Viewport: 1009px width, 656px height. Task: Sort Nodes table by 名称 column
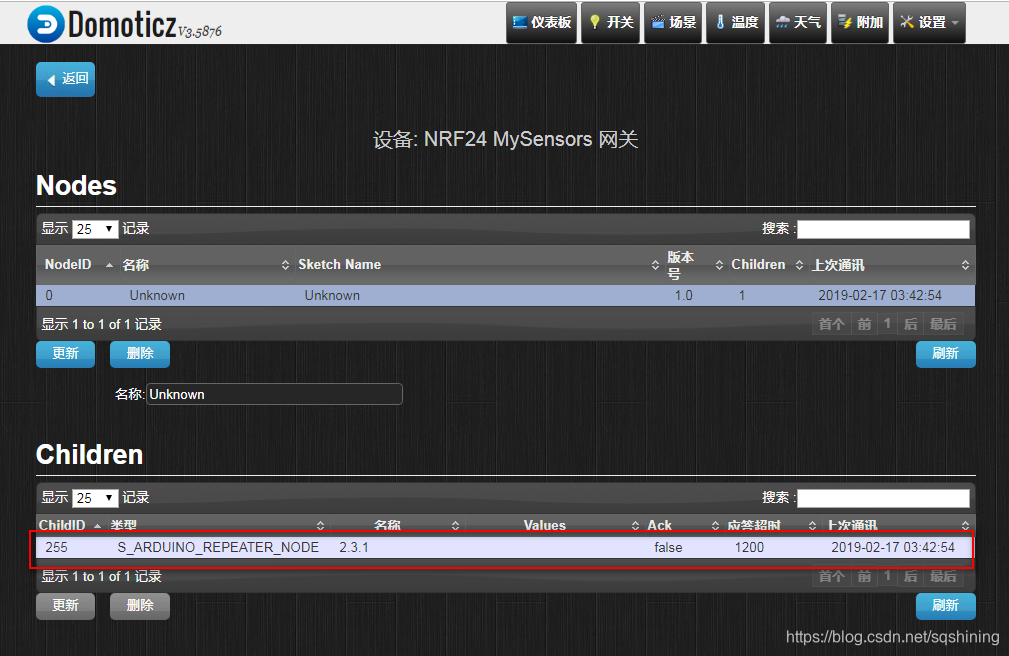coord(207,265)
